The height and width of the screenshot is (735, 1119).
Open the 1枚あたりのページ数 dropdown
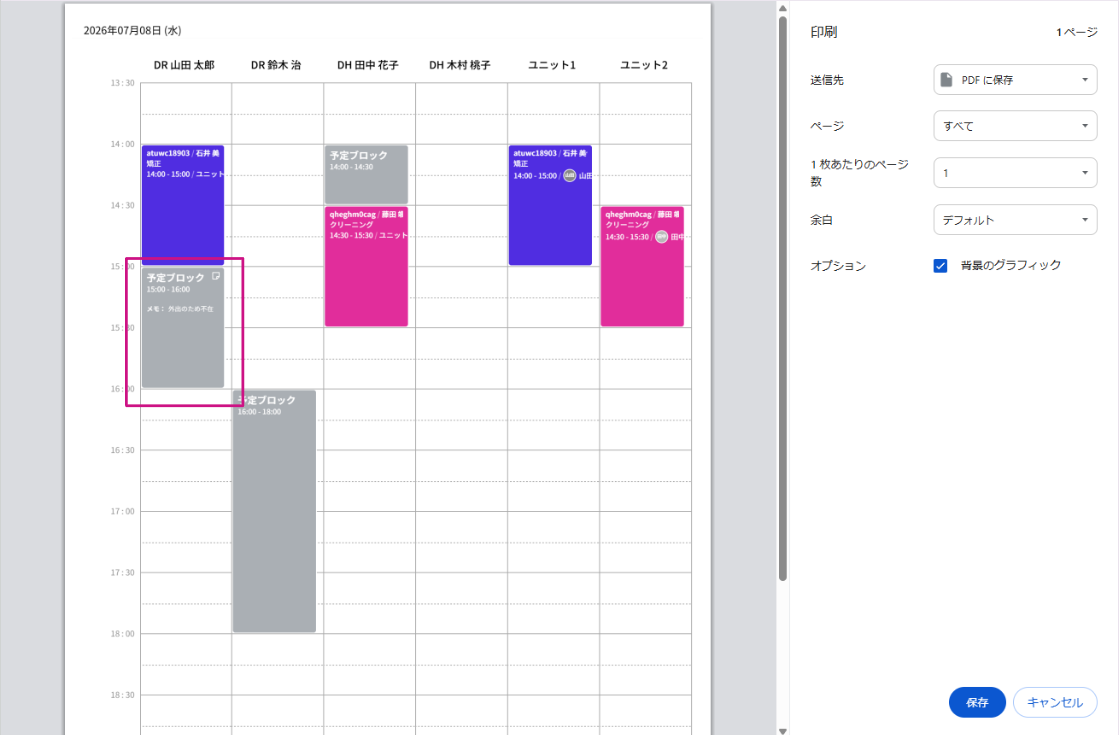(x=1015, y=173)
